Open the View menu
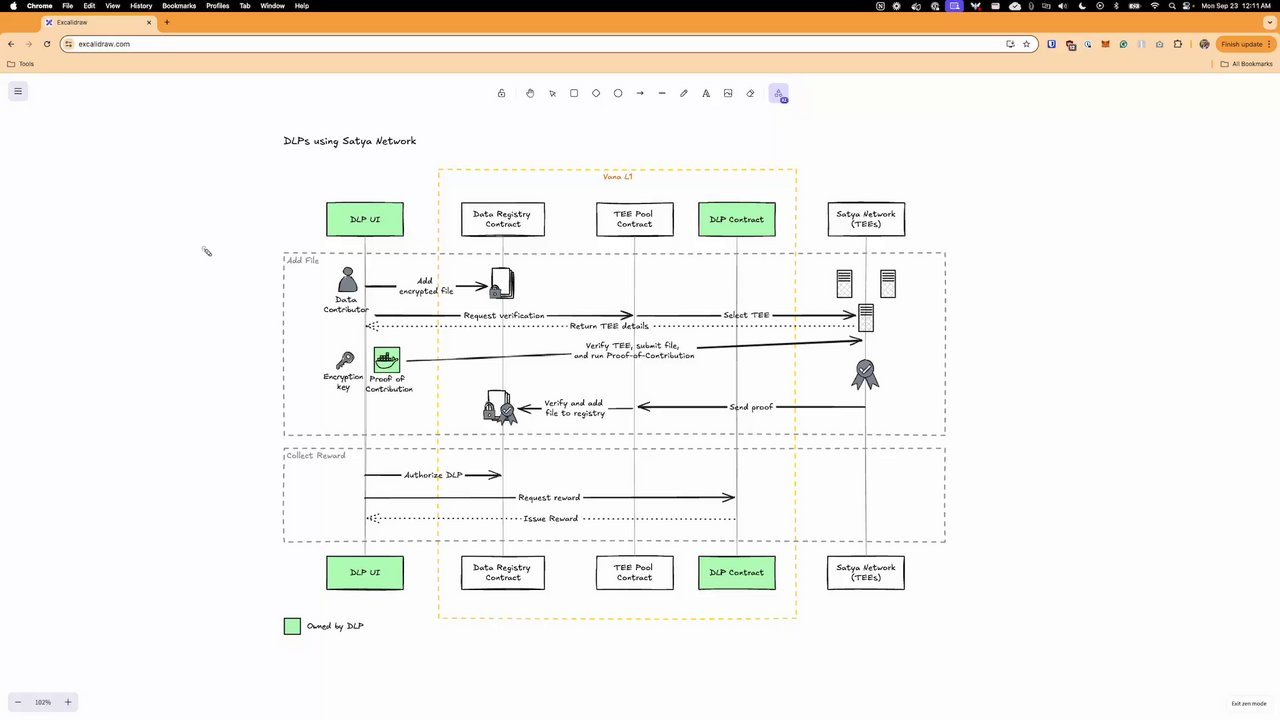Screen dimensions: 1280x720 (113, 6)
